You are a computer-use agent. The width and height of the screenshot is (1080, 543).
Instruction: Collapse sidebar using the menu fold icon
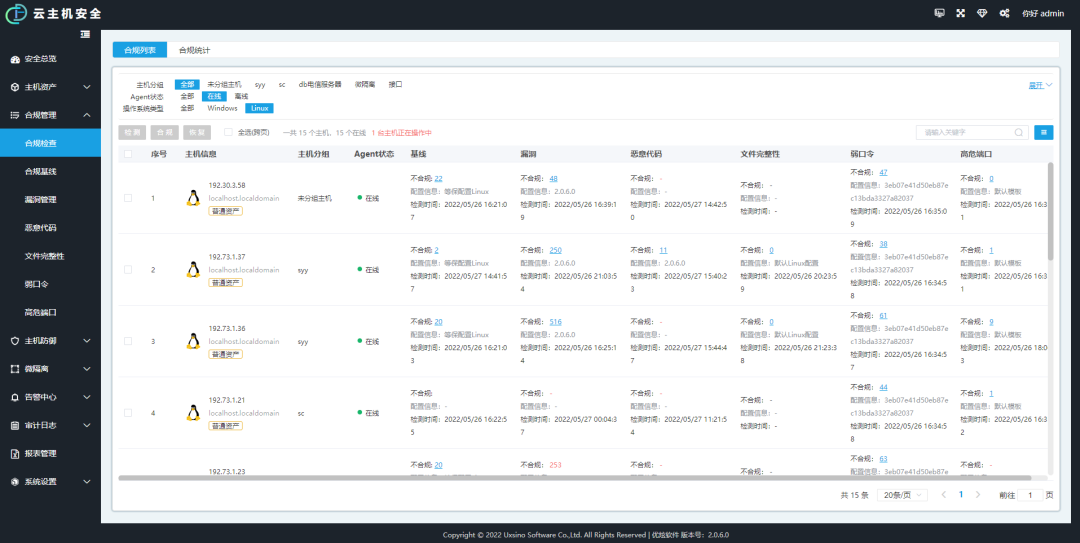(x=85, y=35)
